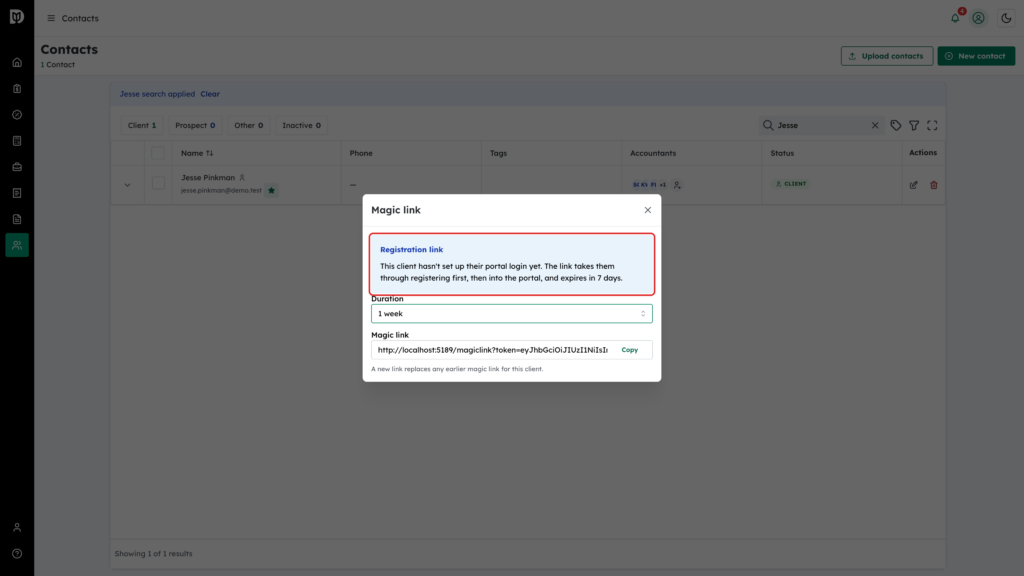Open the circular check icon in the sidebar
Image resolution: width=1024 pixels, height=576 pixels.
point(17,115)
